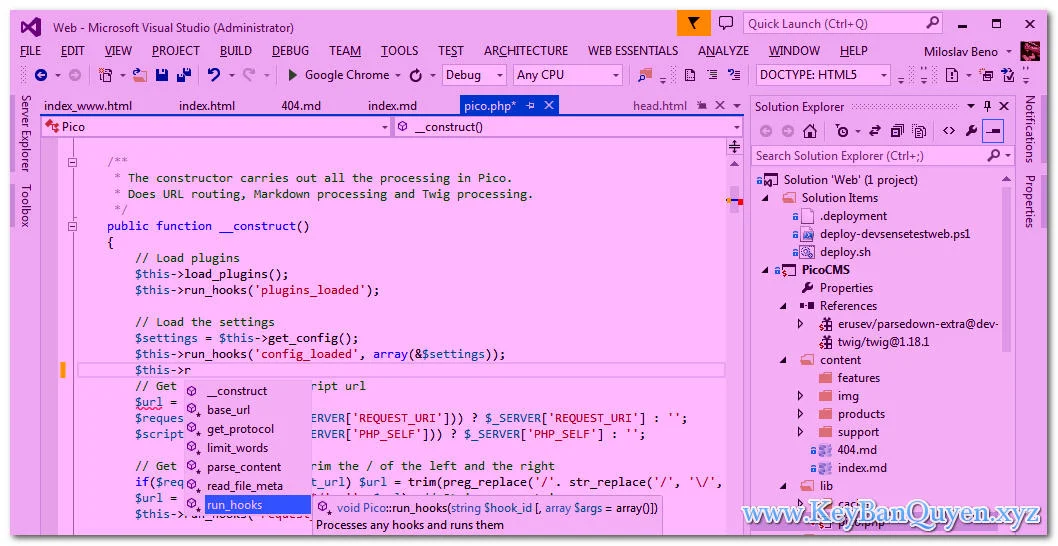Select run_hooks in the IntelliSense list
This screenshot has height=546, width=1058.
[248, 505]
